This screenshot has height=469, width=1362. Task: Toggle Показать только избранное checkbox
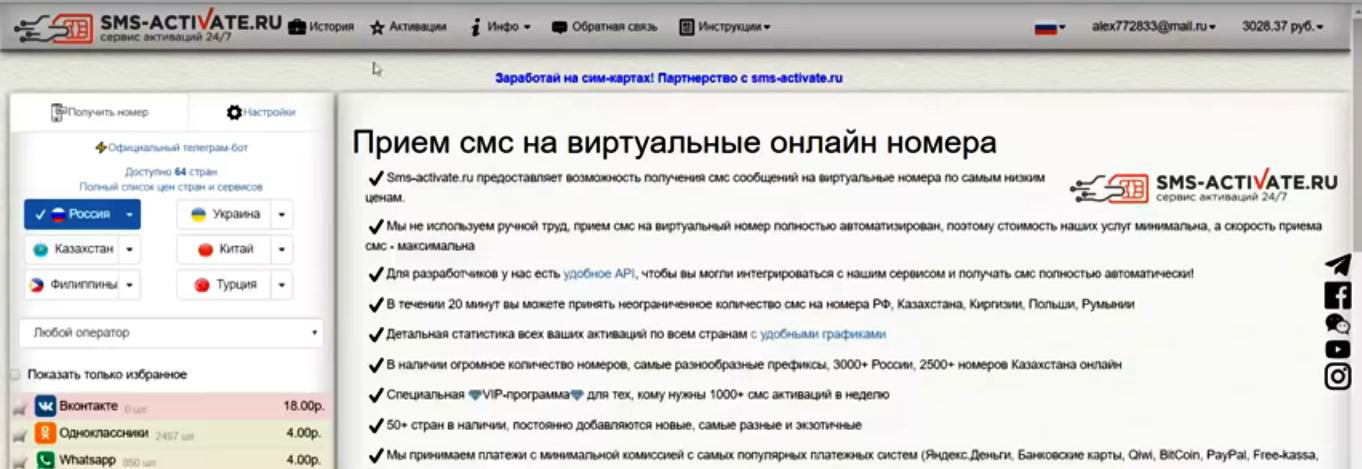(15, 374)
